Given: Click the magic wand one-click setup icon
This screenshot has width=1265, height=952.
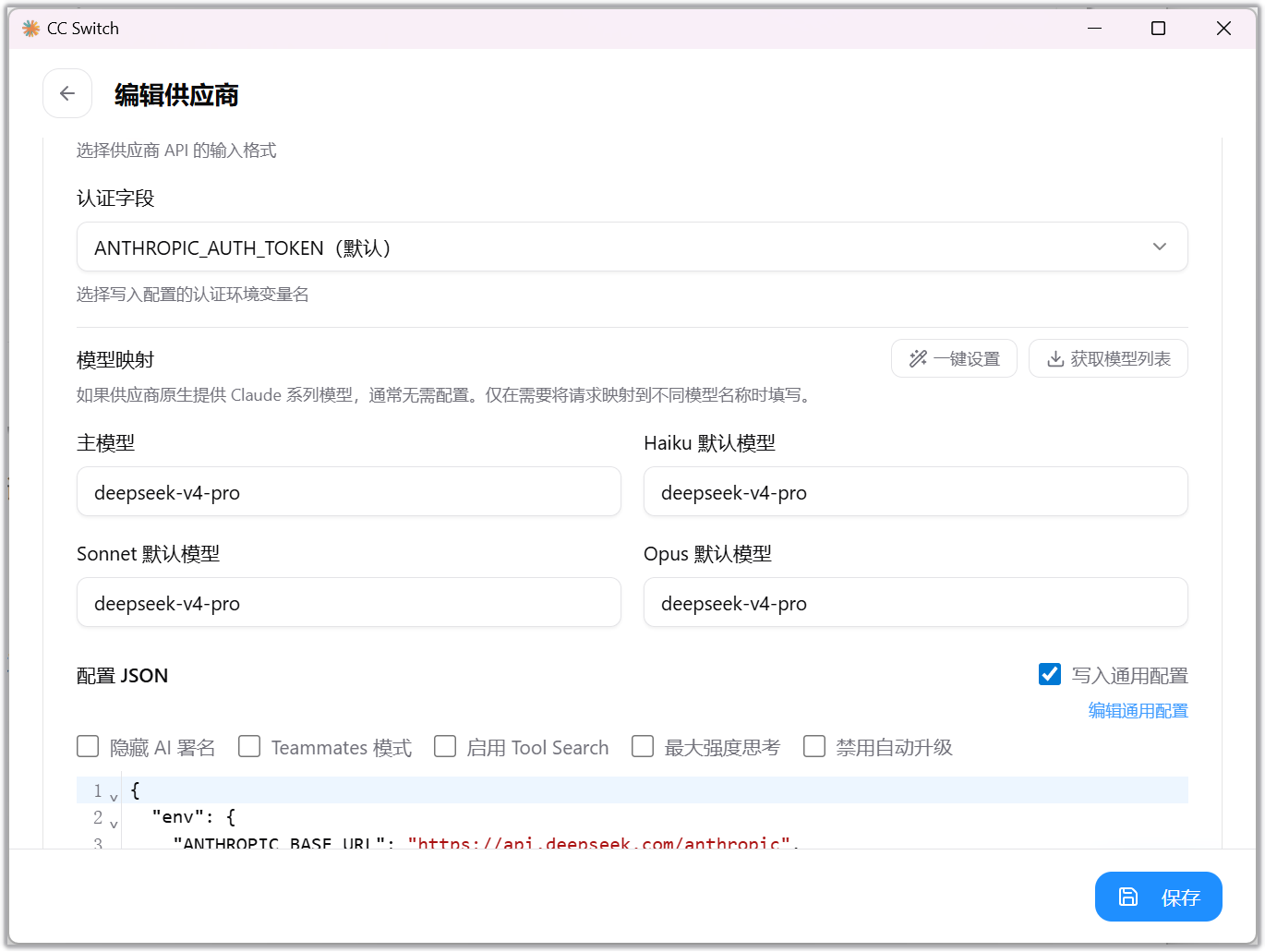Looking at the screenshot, I should click(918, 359).
